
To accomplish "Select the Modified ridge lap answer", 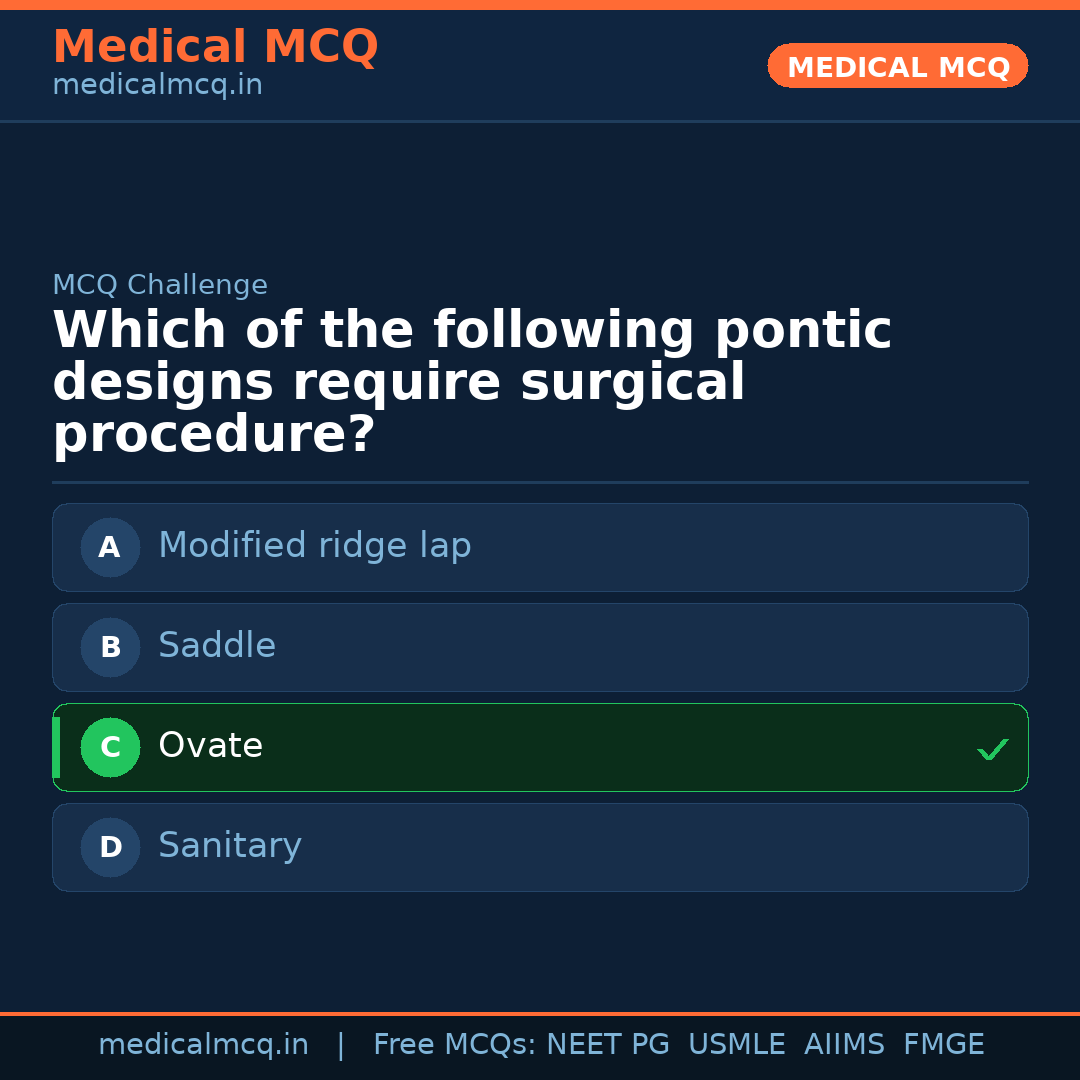I will (540, 547).
